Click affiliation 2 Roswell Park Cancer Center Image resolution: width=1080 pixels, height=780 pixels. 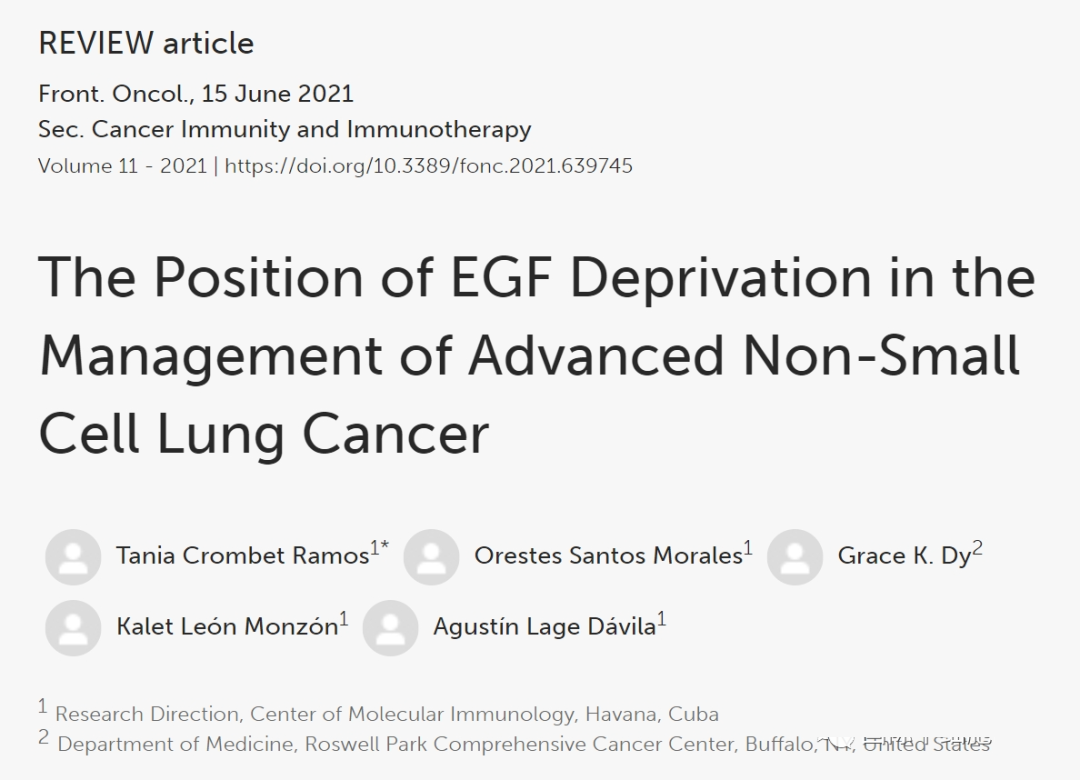click(x=523, y=744)
